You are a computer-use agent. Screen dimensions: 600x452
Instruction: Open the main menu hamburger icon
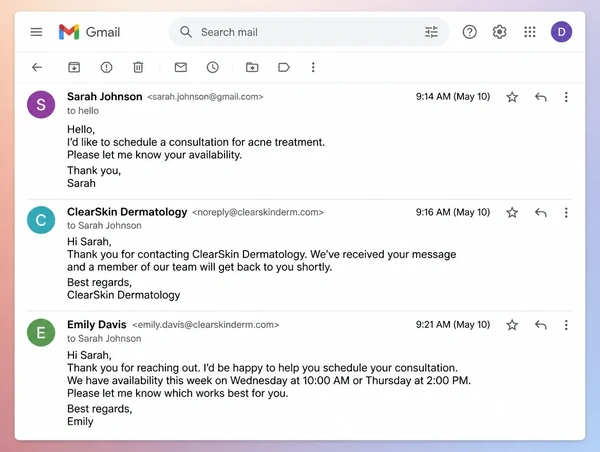tap(36, 32)
